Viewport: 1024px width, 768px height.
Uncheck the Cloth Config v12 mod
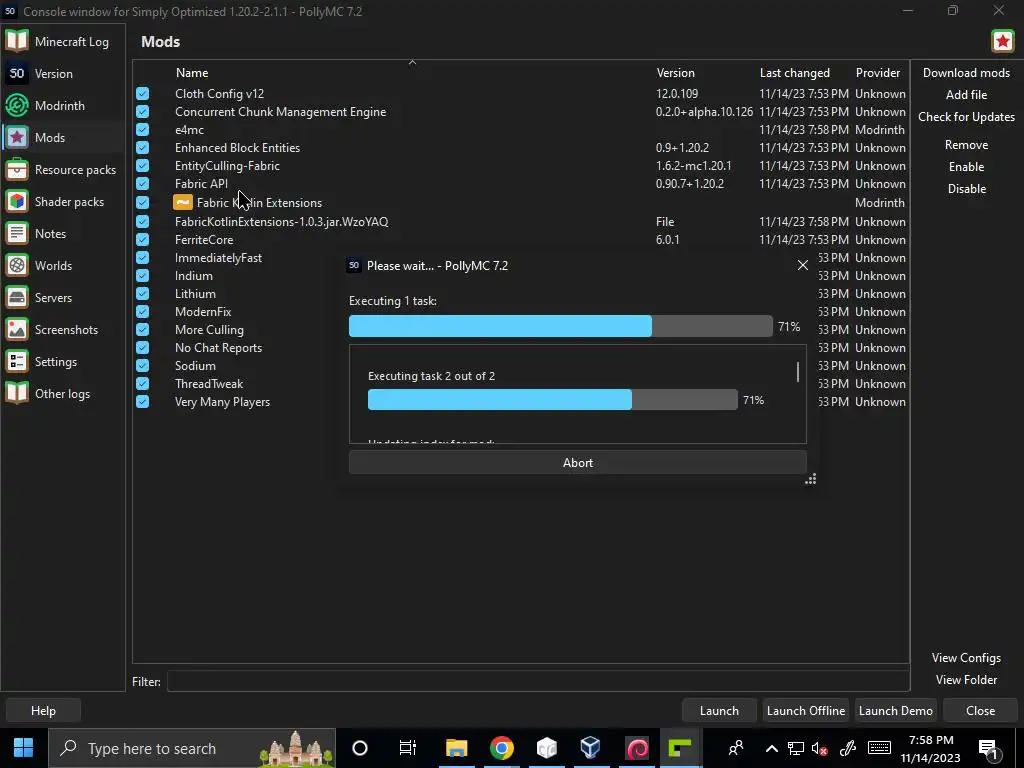coord(142,94)
